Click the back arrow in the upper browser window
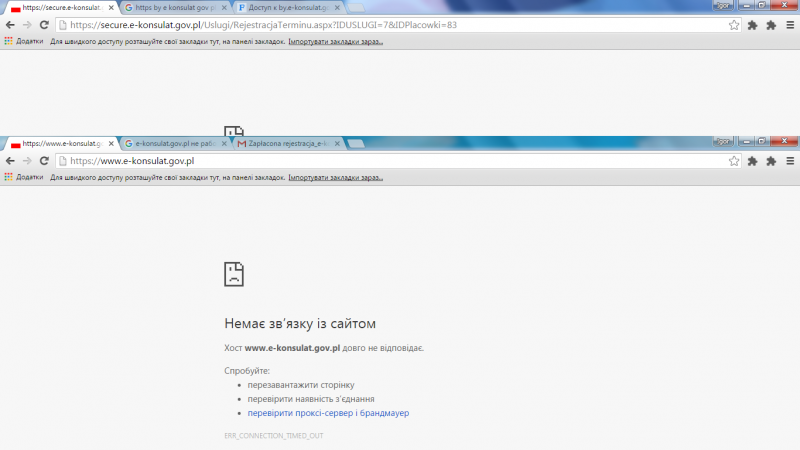The height and width of the screenshot is (450, 800). pos(10,25)
